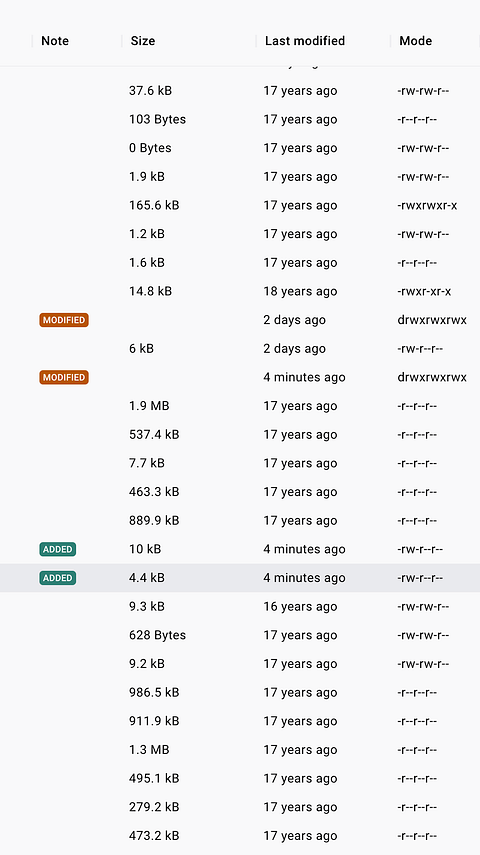
Task: Select the 473.2 kB file row
Action: 240,835
